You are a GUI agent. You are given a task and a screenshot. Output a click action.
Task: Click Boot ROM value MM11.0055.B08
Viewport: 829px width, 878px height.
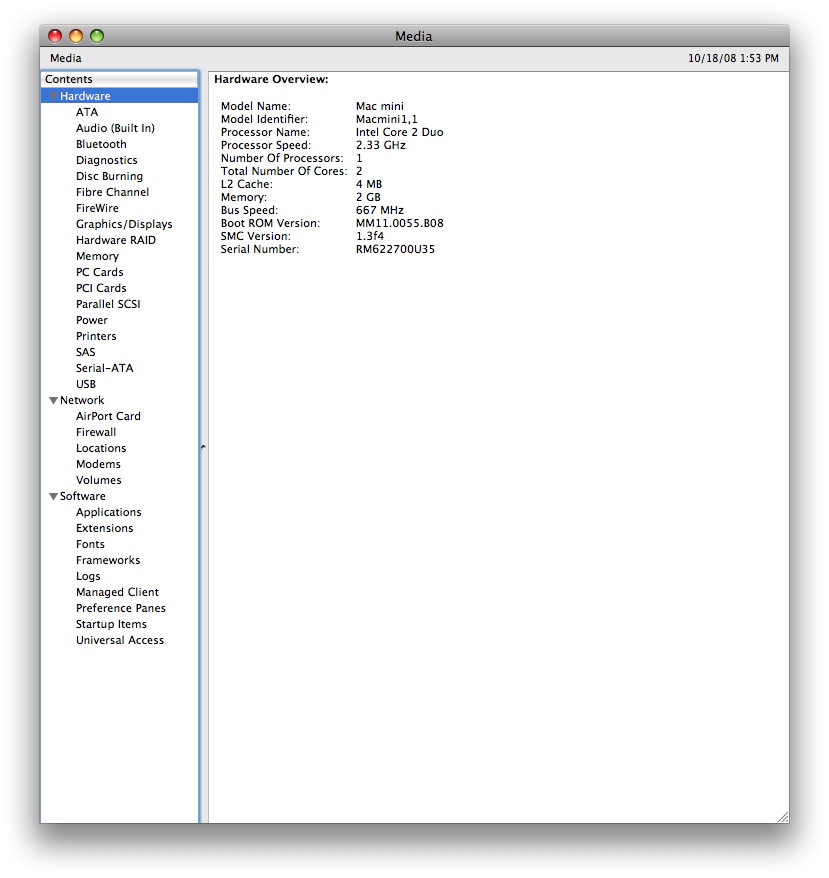pyautogui.click(x=399, y=223)
